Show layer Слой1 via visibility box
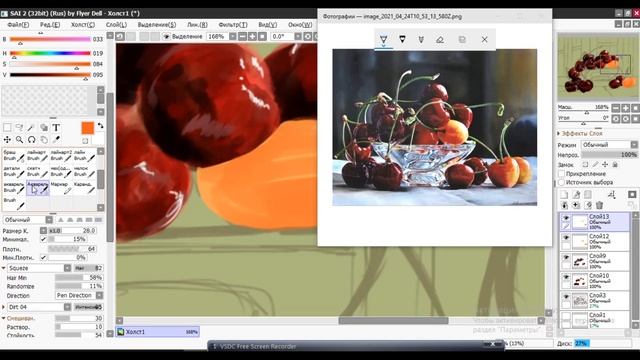640x360 pixels. (566, 316)
